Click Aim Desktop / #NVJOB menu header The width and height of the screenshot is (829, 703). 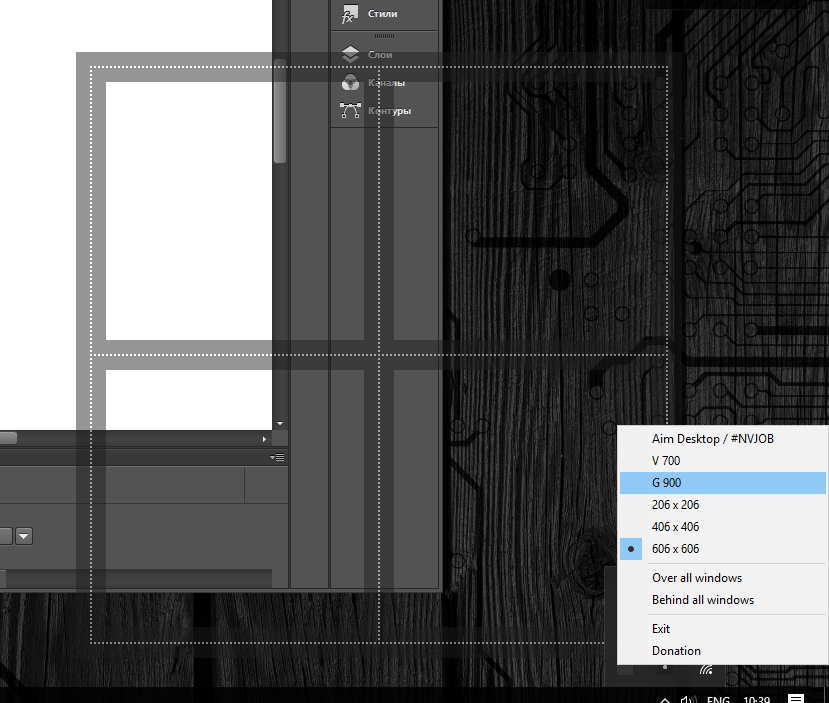click(x=722, y=439)
